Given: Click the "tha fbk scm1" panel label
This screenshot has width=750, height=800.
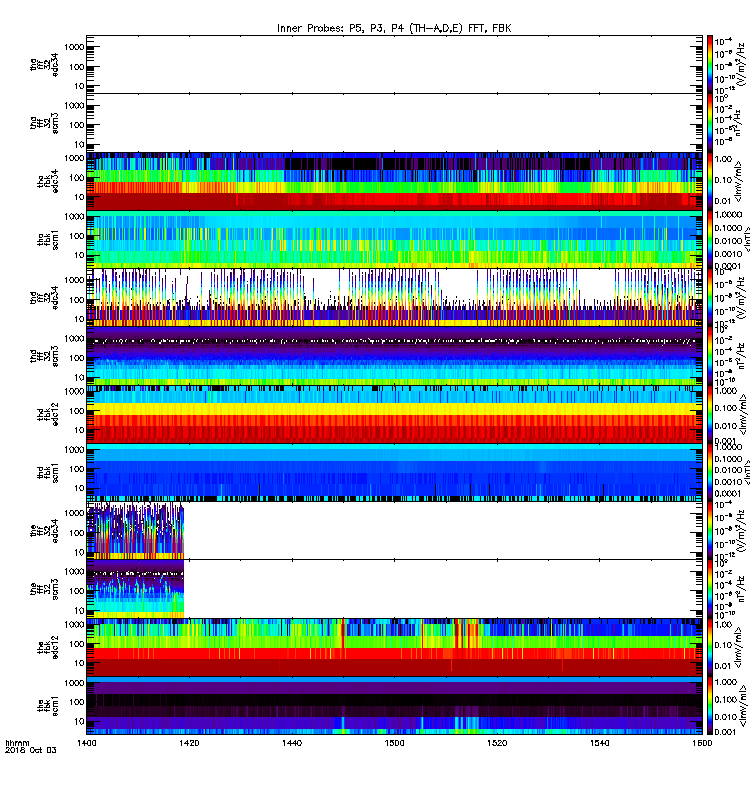Looking at the screenshot, I should pyautogui.click(x=47, y=240).
